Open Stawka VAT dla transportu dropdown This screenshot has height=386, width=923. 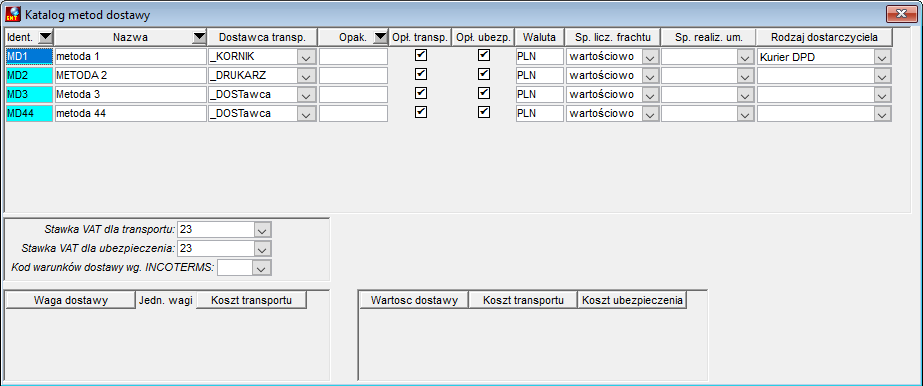[263, 229]
